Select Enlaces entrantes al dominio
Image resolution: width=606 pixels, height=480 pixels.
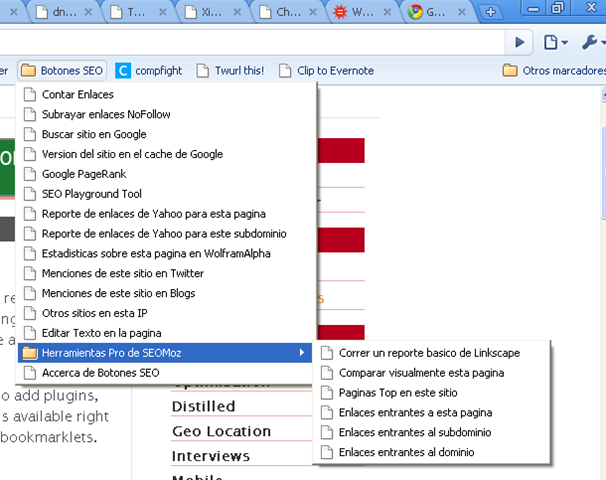click(x=433, y=453)
